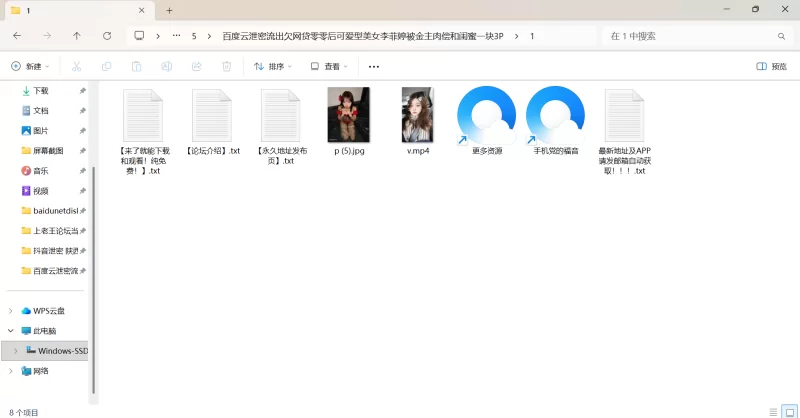Switch to details view in the status bar
Screen dimensions: 800x418
pyautogui.click(x=772, y=411)
